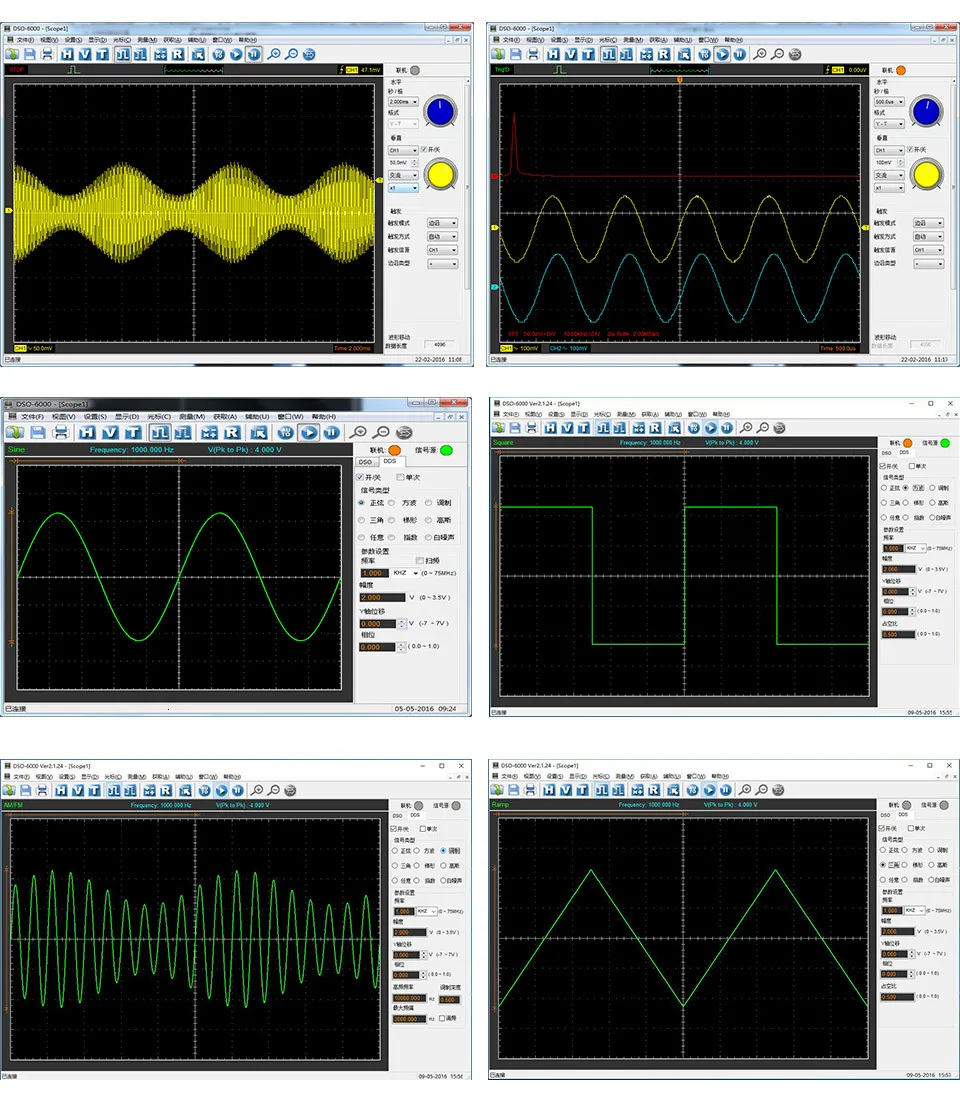960x1107 pixels.
Task: Open the KHZ unit dropdown in the Sine window
Action: point(405,573)
